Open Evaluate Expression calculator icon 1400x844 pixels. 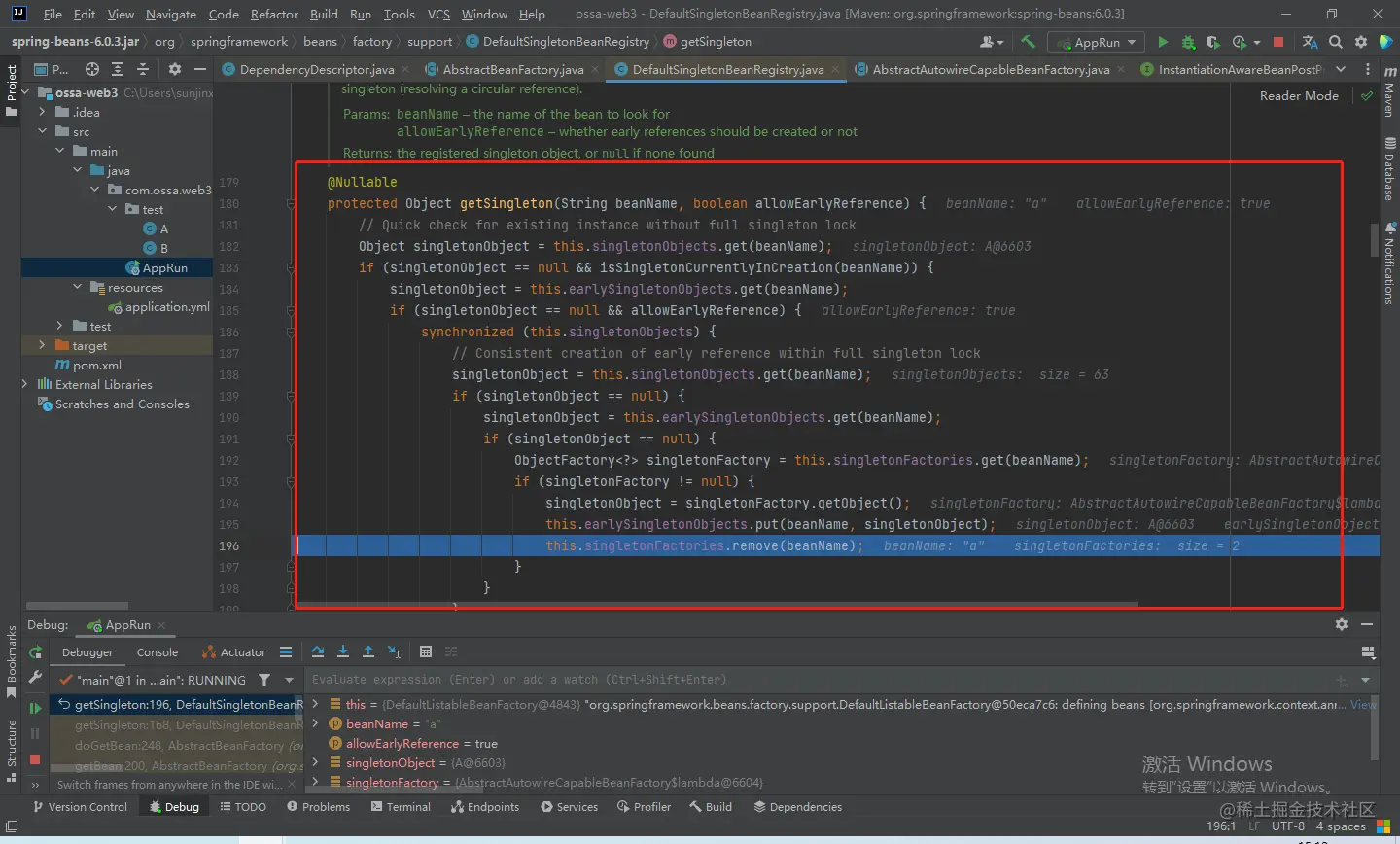[x=426, y=651]
